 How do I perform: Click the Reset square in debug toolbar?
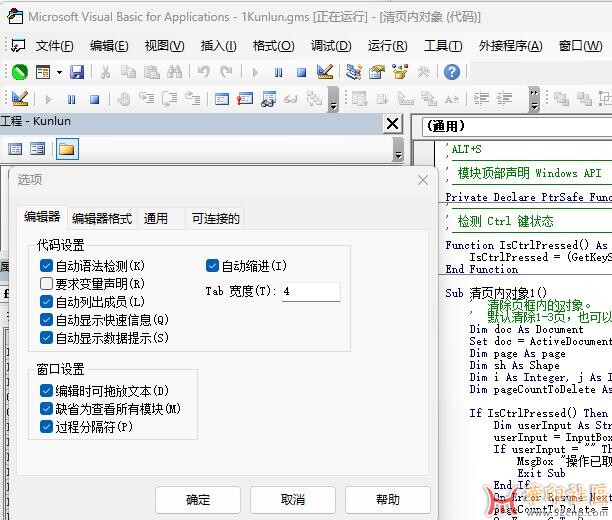point(94,100)
